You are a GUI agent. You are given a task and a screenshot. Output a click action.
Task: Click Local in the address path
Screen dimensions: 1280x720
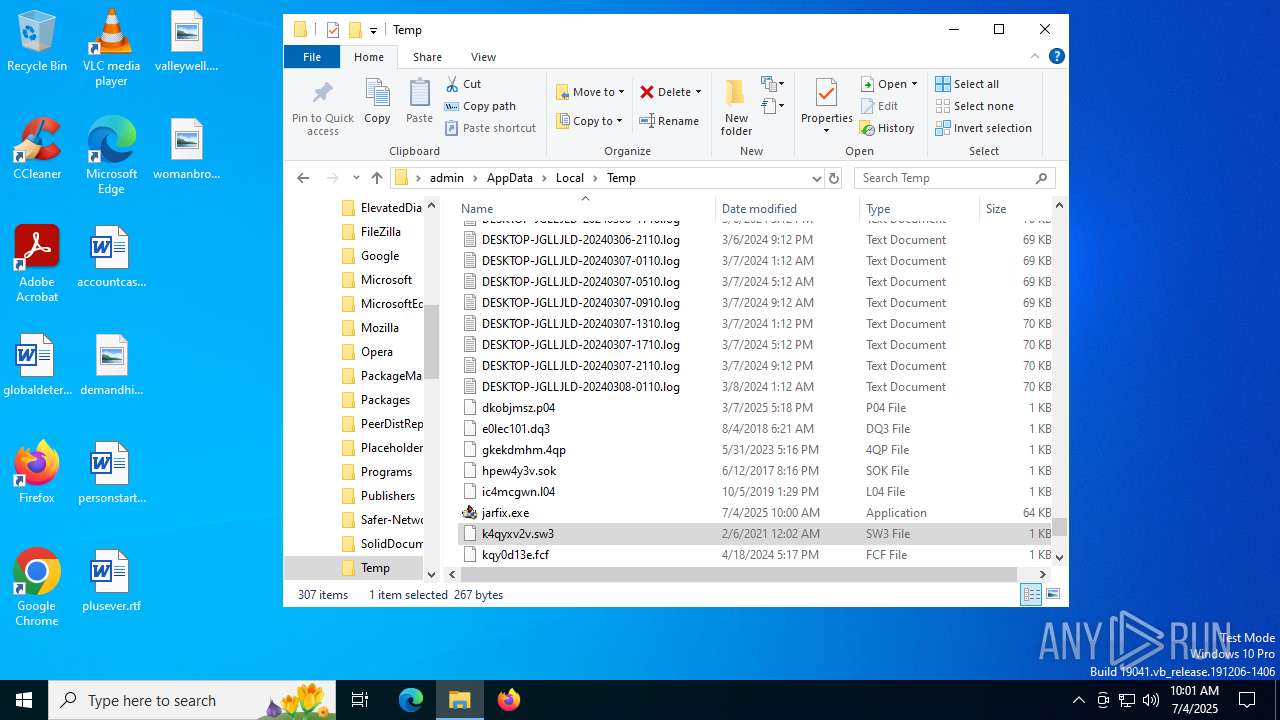tap(569, 178)
